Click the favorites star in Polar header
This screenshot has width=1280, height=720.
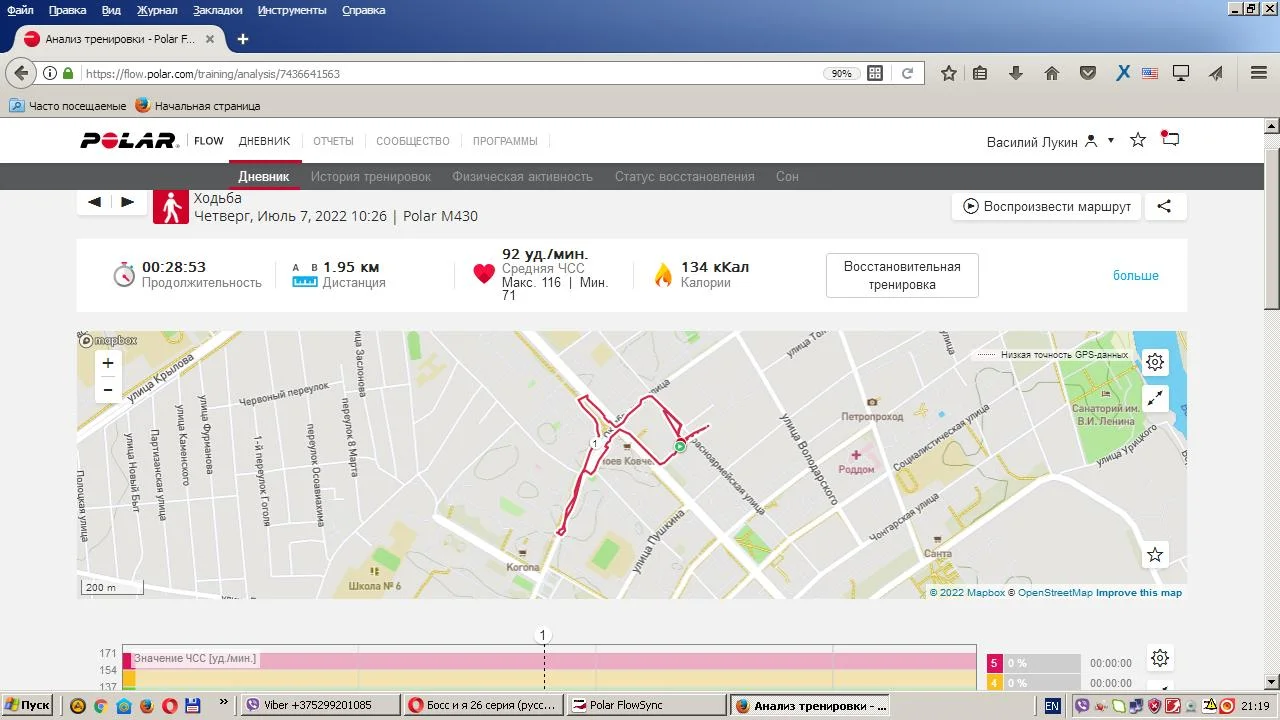pos(1137,140)
